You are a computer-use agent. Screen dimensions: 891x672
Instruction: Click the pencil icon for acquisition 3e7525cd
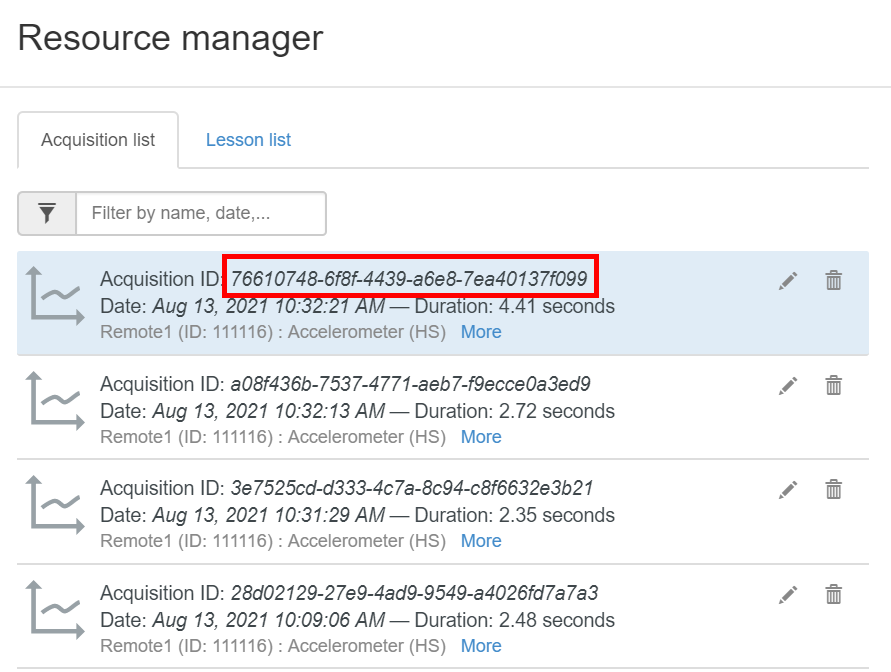point(788,490)
